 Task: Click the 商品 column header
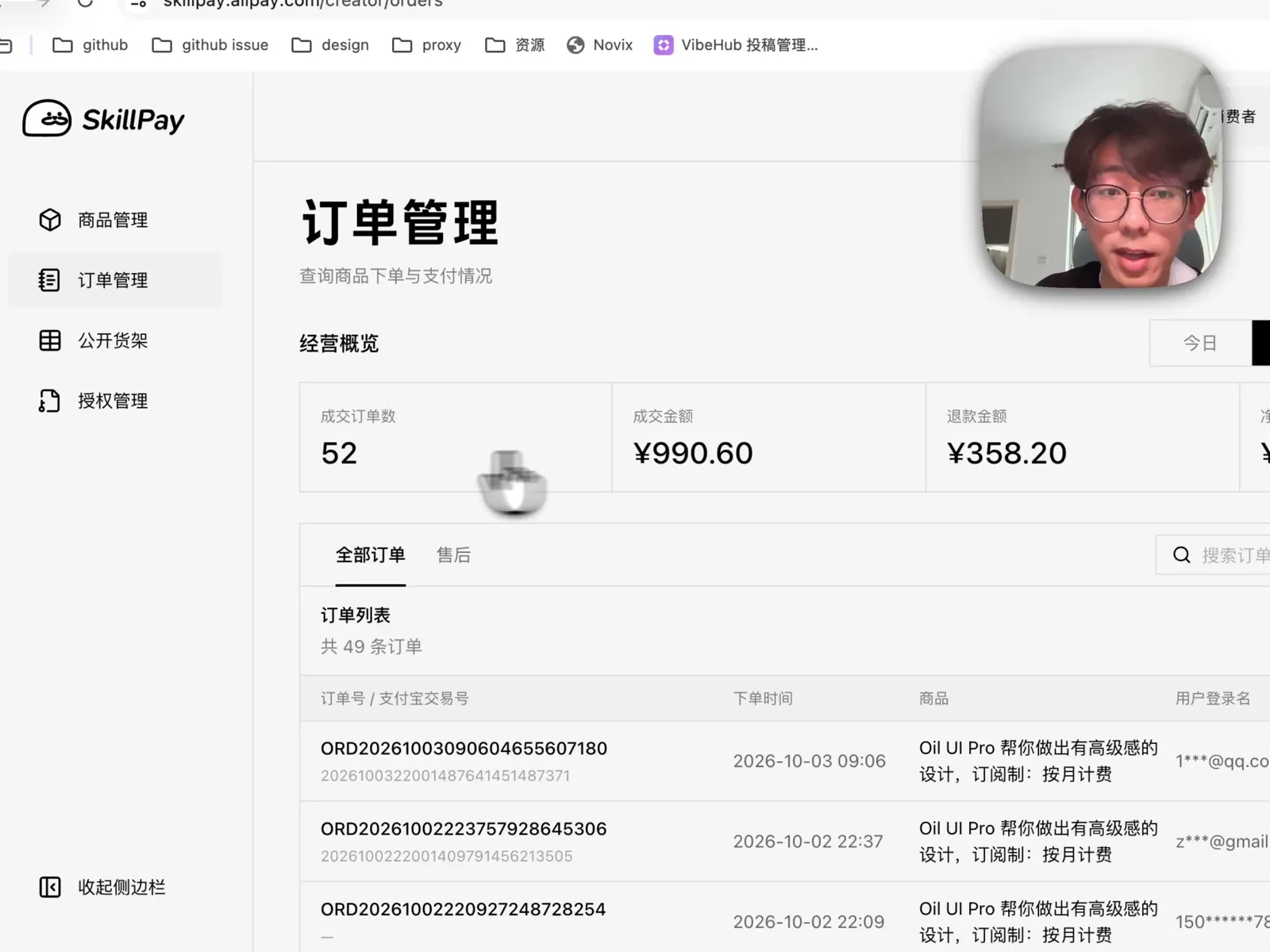[x=933, y=699]
